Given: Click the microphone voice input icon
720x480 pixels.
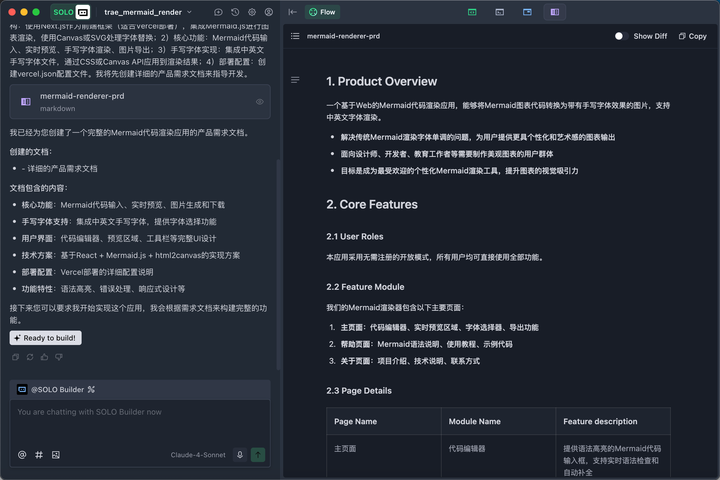Looking at the screenshot, I should (240, 454).
